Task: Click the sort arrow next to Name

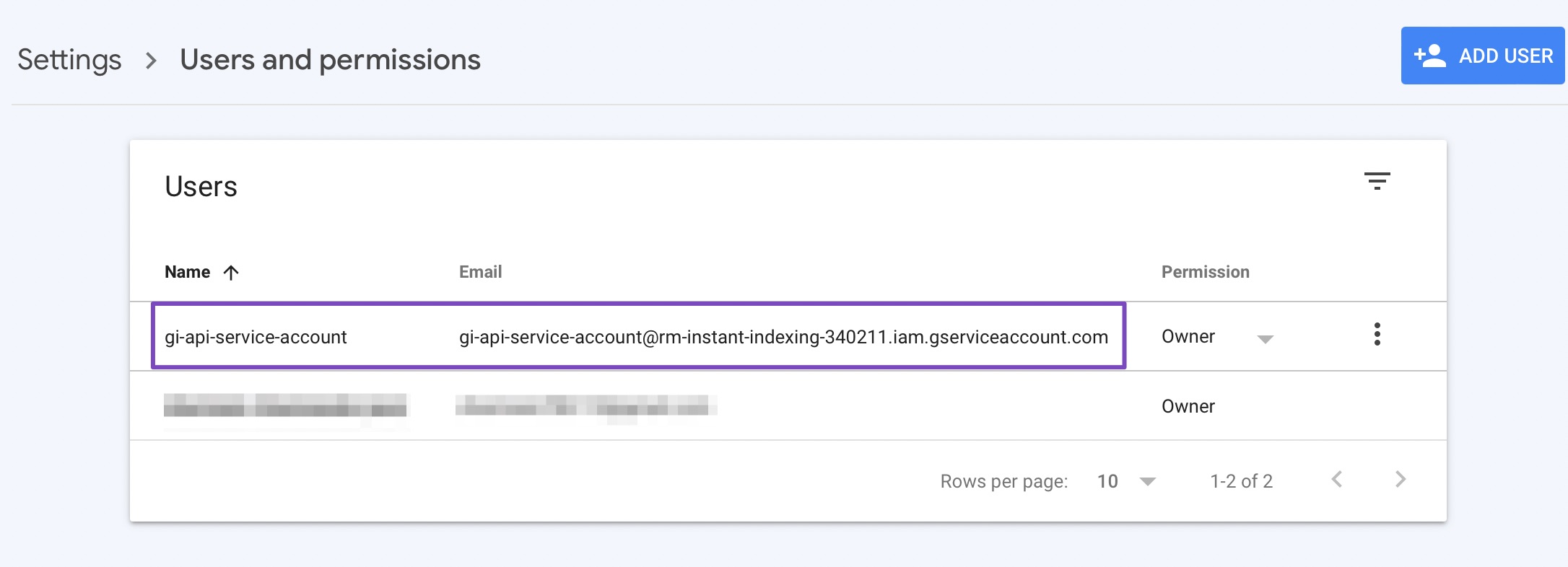Action: 230,272
